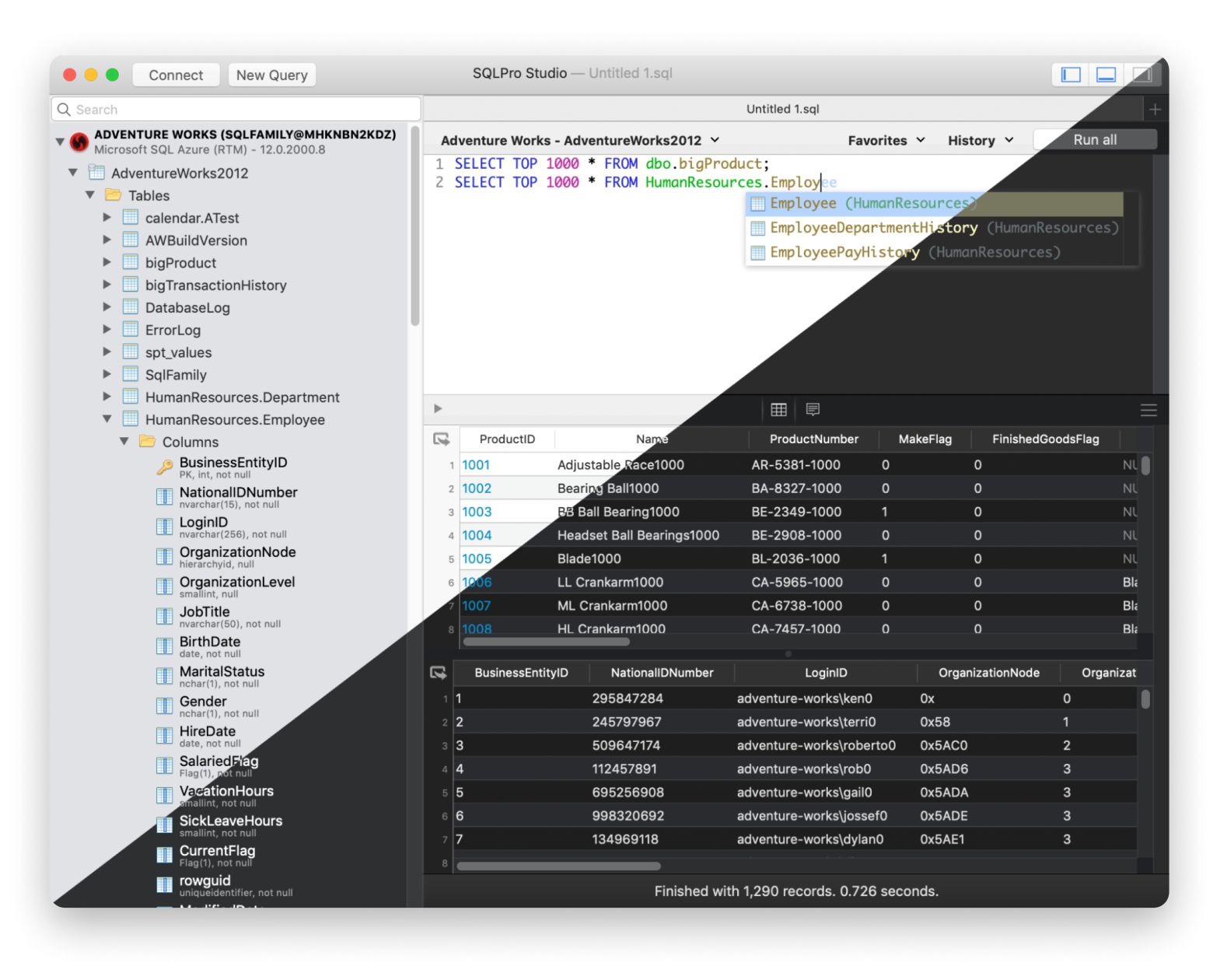Collapse the AdventureWorks2012 database node
Image resolution: width=1213 pixels, height=980 pixels.
(73, 173)
